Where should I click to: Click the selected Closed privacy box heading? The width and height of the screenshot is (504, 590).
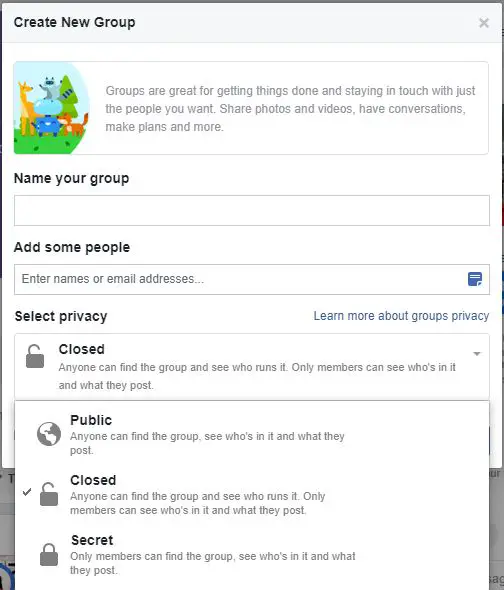pyautogui.click(x=82, y=349)
